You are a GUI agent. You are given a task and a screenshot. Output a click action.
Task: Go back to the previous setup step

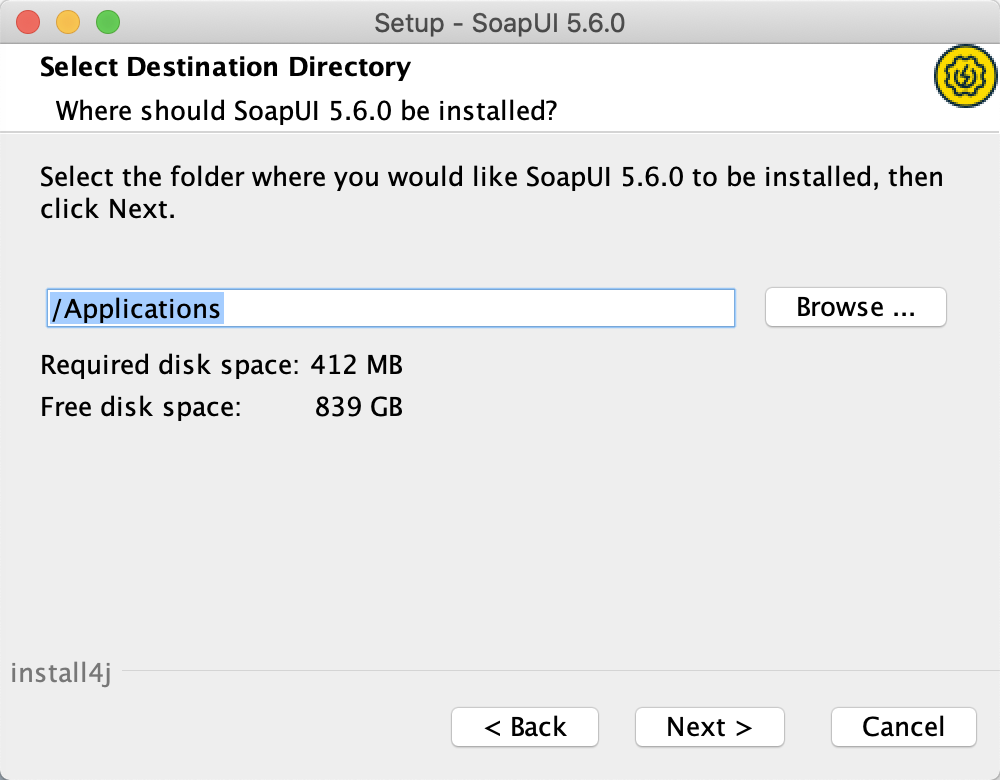pos(524,727)
